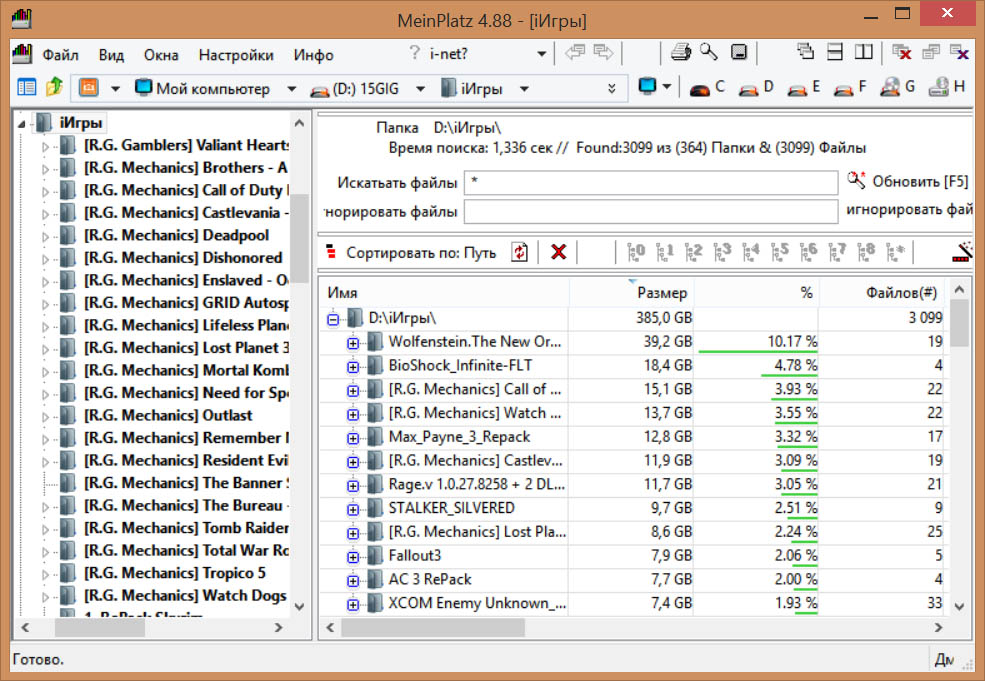Select [R.G. Mechanics] Tropico 5 in tree
Screen dimensions: 985x681
(x=175, y=573)
